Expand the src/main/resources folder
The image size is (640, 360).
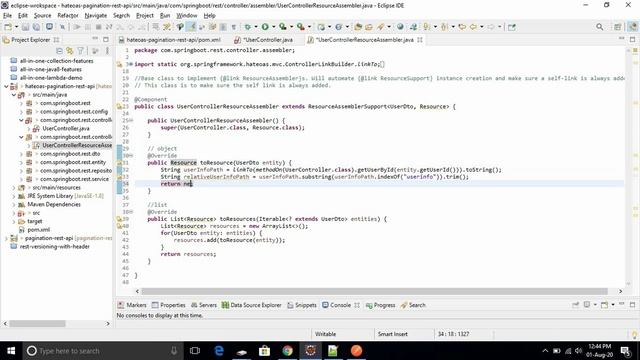[x=13, y=188]
